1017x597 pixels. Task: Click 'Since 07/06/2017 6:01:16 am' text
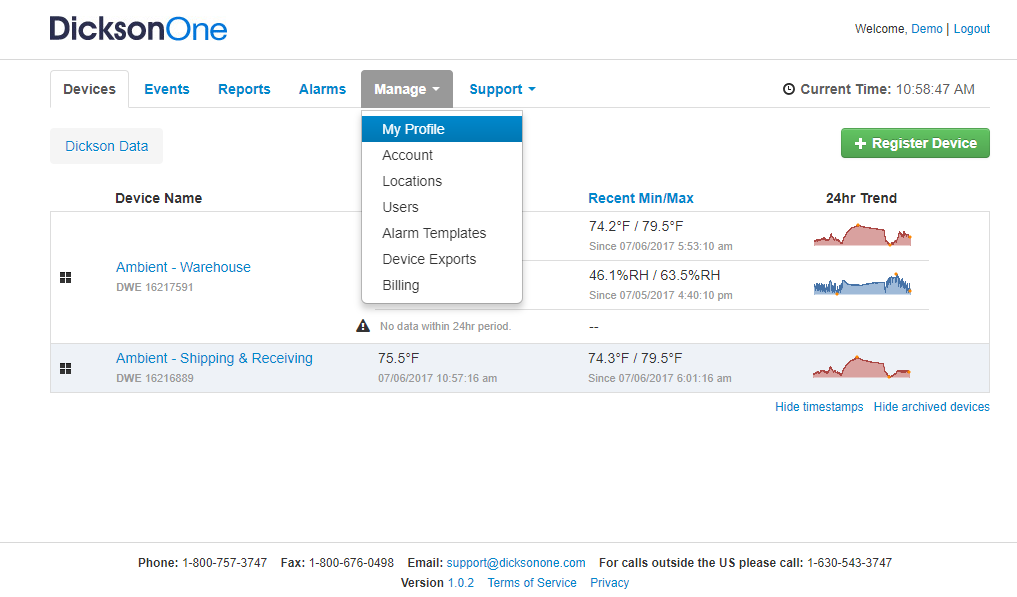pos(660,378)
